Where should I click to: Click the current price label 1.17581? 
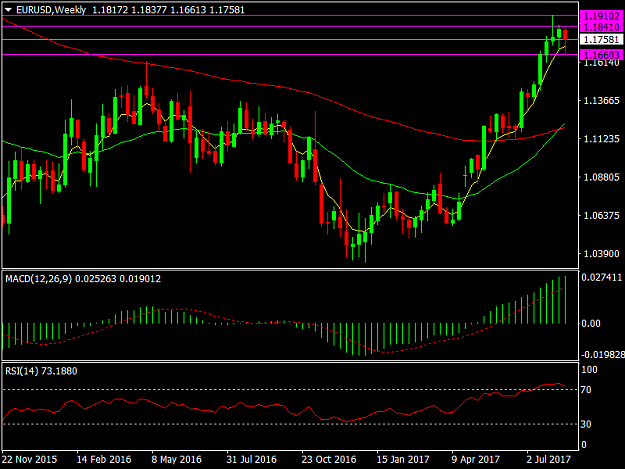coord(601,39)
